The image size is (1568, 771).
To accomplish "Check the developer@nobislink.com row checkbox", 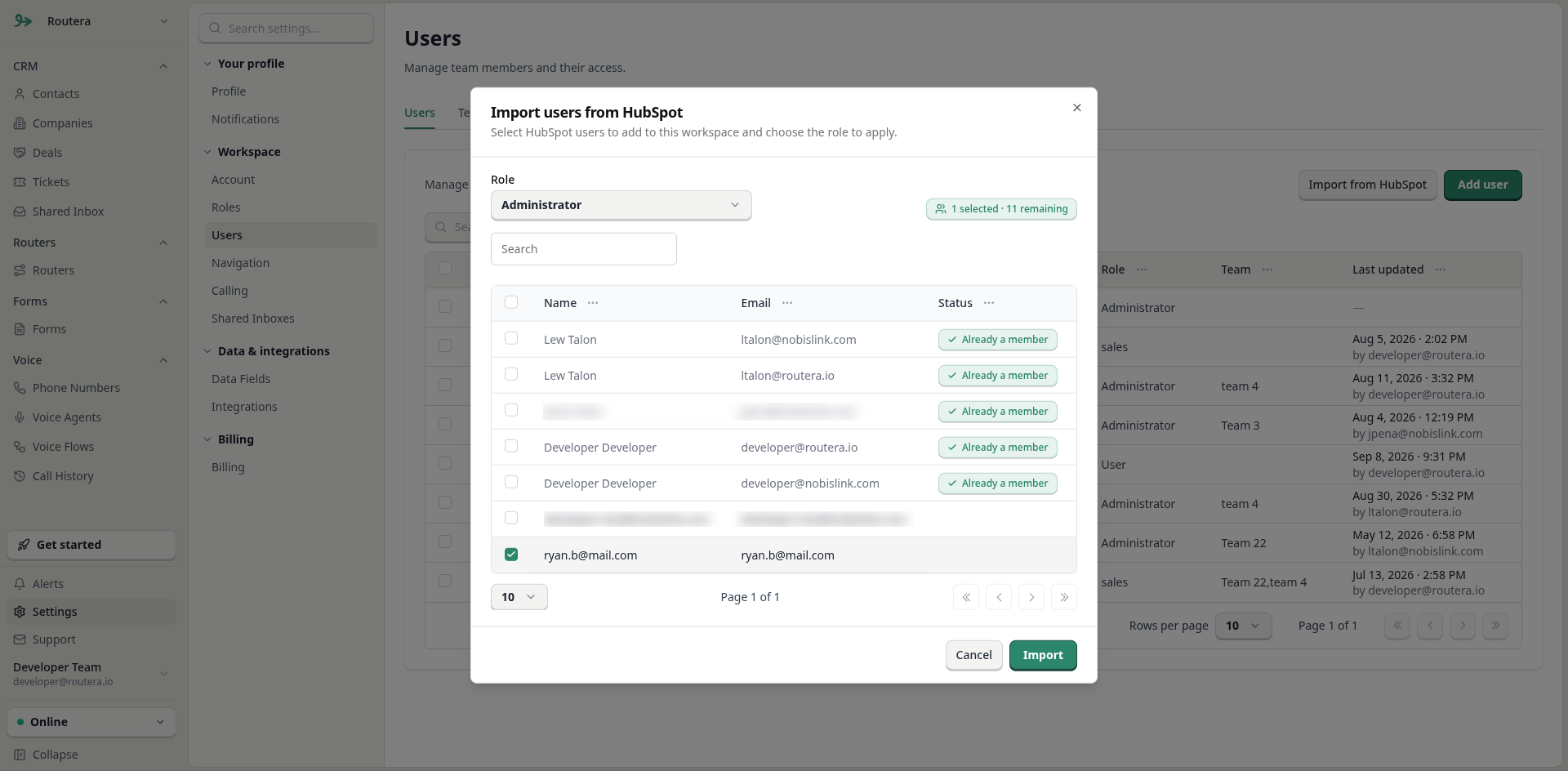I will (x=511, y=482).
